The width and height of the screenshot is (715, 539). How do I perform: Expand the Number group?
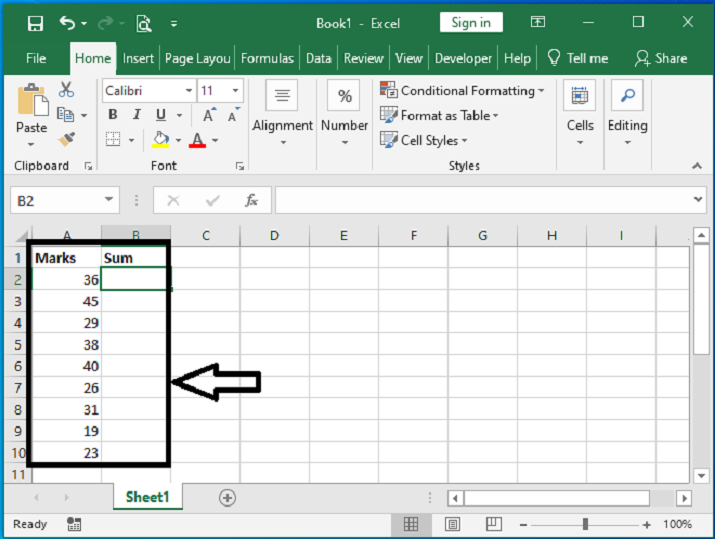(x=345, y=113)
